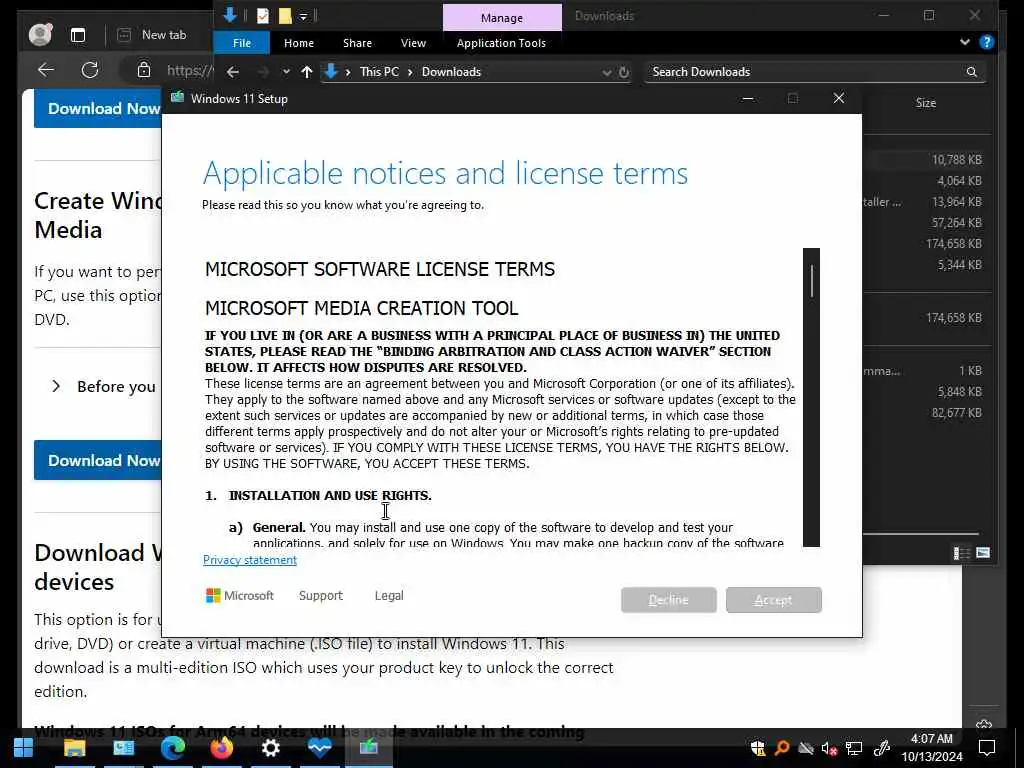The height and width of the screenshot is (768, 1024).
Task: Open the Windows Security tray icon
Action: (x=758, y=748)
